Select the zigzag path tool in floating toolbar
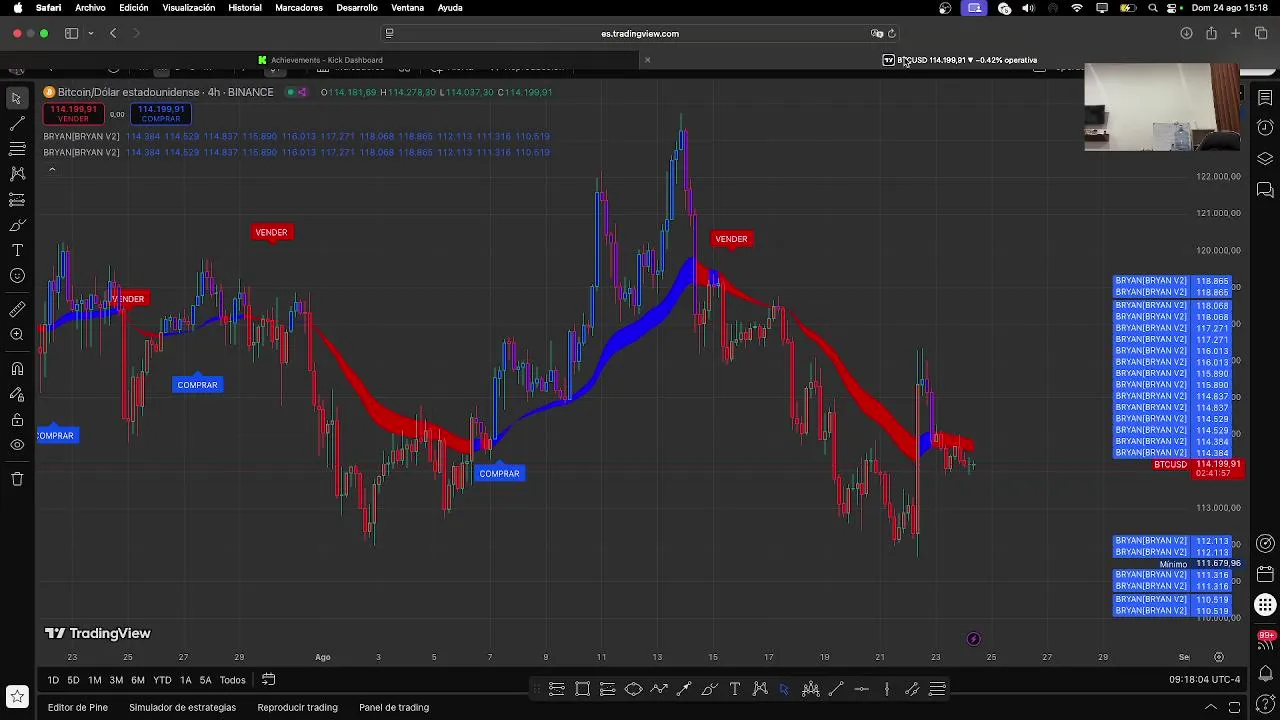The height and width of the screenshot is (720, 1280). [x=659, y=689]
